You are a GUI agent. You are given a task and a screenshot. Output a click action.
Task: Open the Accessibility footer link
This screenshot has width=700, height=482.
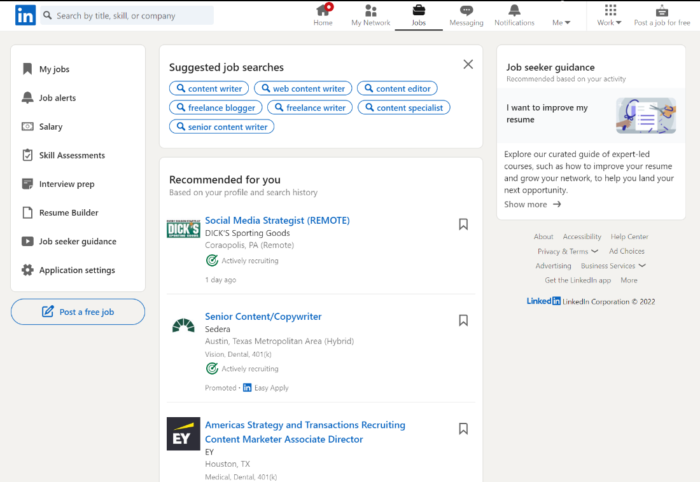(582, 237)
